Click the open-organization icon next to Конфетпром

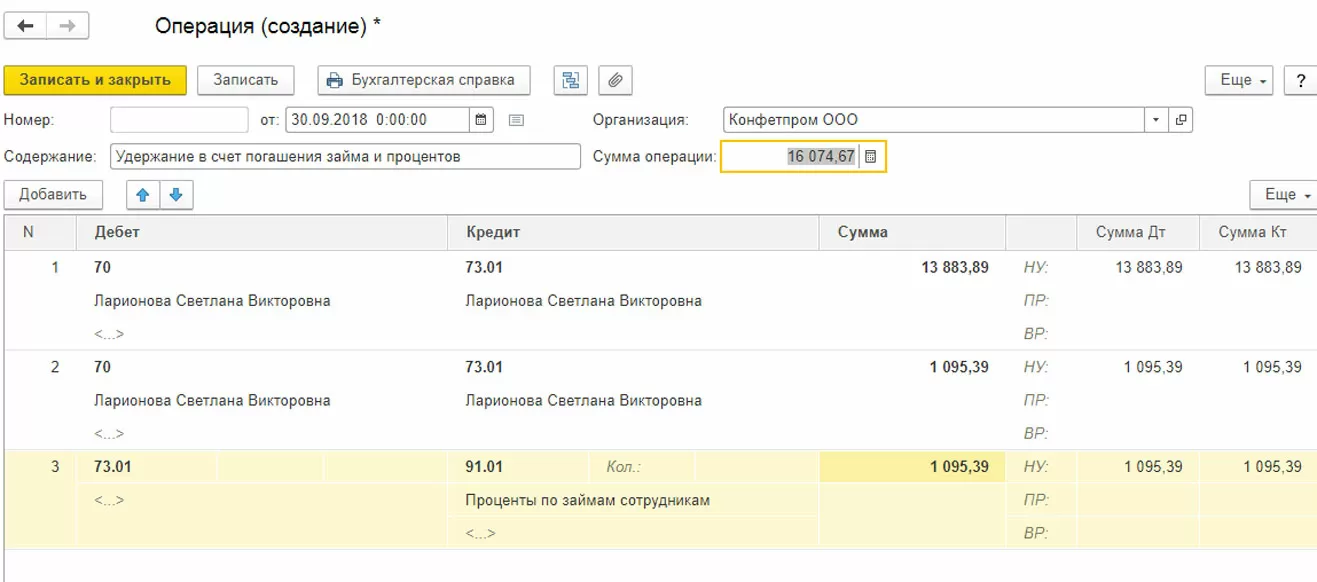coord(1181,120)
